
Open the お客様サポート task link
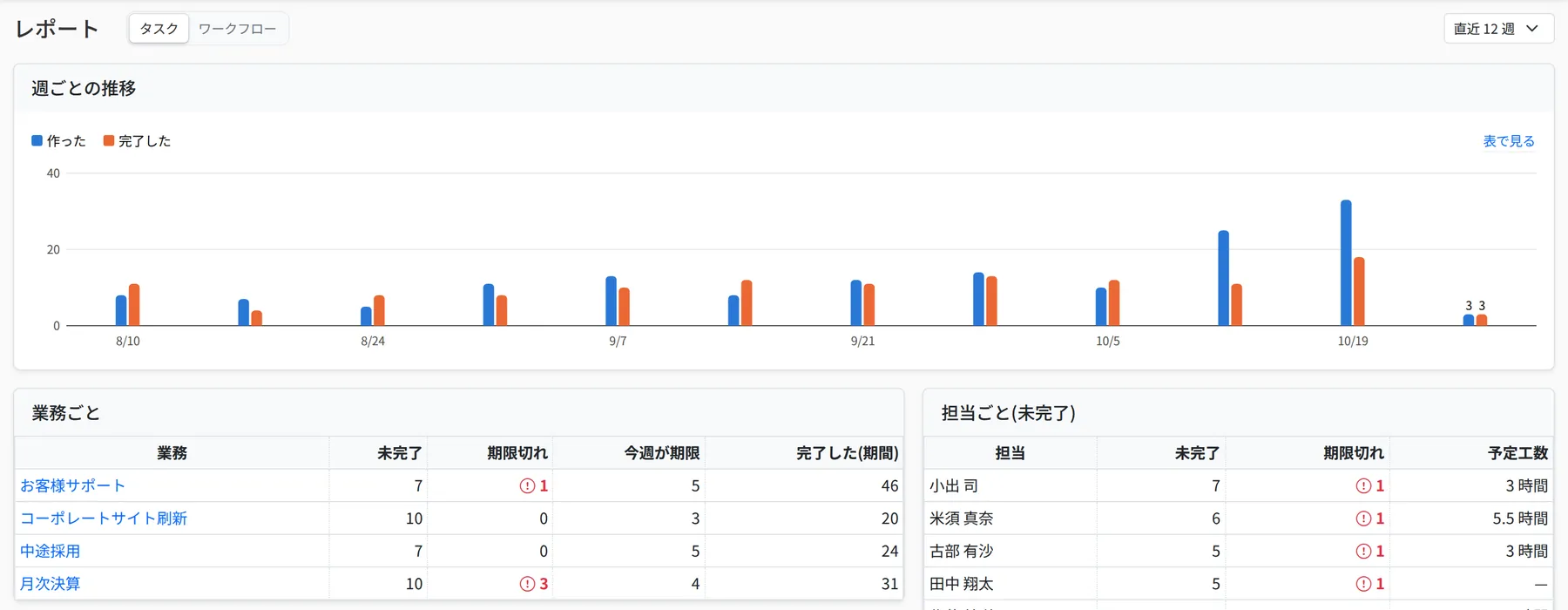[x=72, y=486]
